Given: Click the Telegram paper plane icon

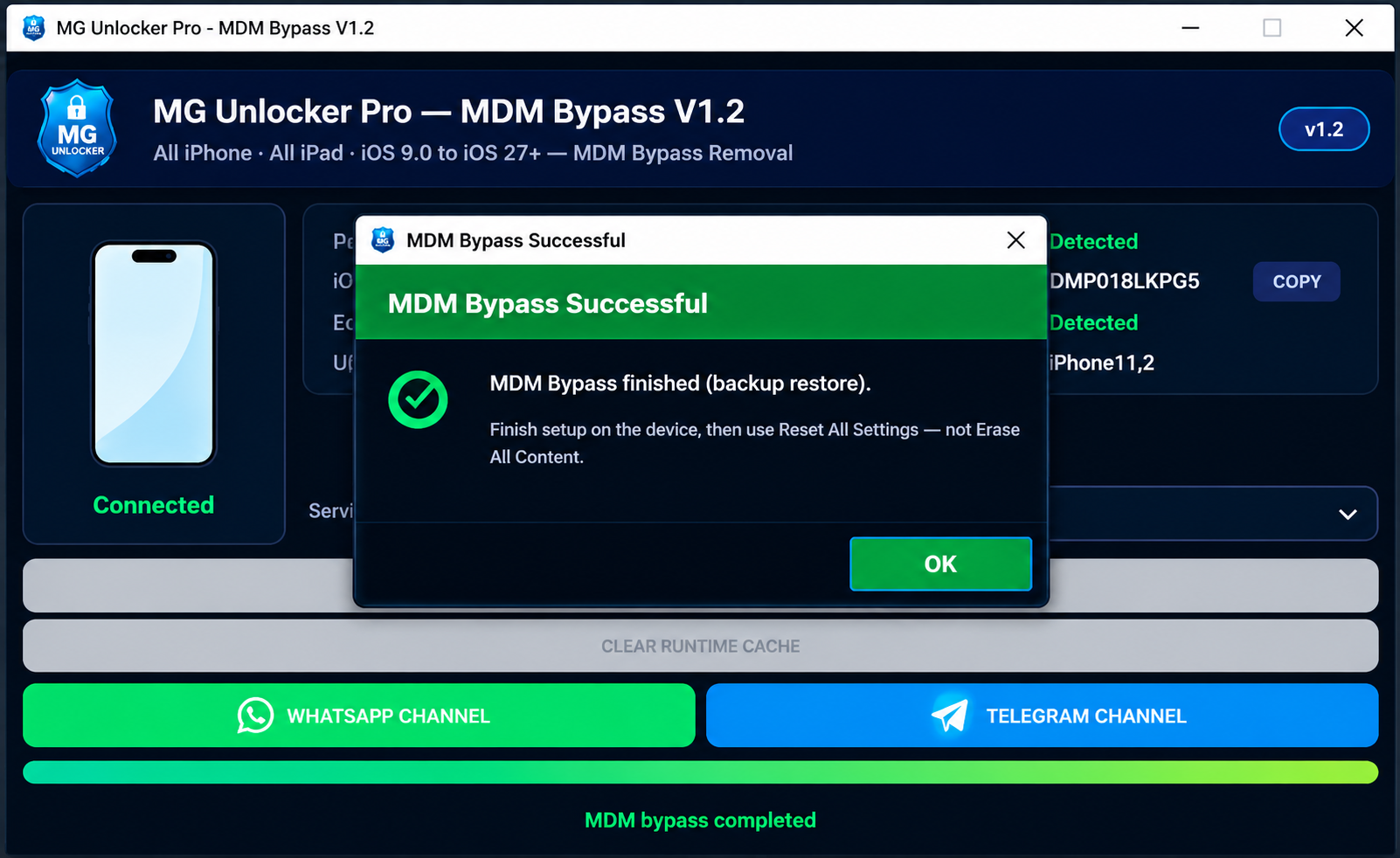Looking at the screenshot, I should [x=950, y=716].
